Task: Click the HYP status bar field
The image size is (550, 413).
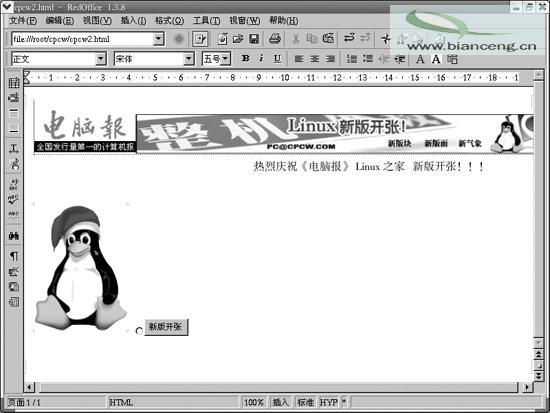Action: pos(329,402)
